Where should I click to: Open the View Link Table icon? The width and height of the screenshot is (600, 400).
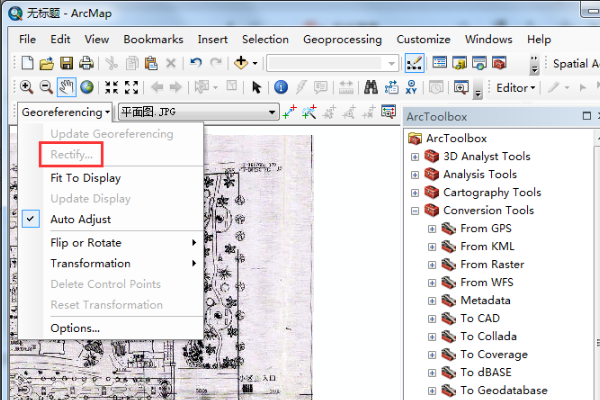388,112
